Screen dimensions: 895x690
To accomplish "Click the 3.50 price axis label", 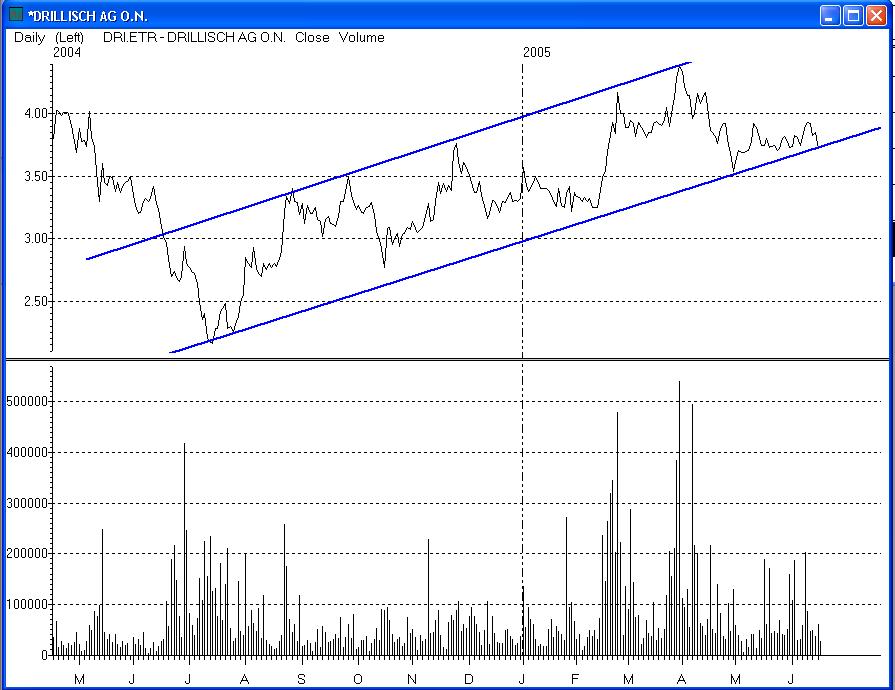I will click(x=35, y=176).
